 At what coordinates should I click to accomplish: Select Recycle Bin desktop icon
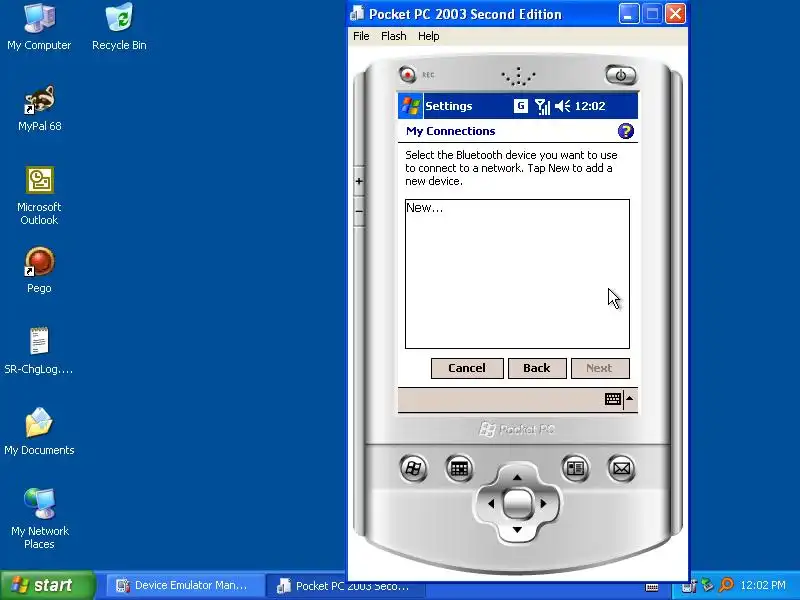tap(119, 27)
